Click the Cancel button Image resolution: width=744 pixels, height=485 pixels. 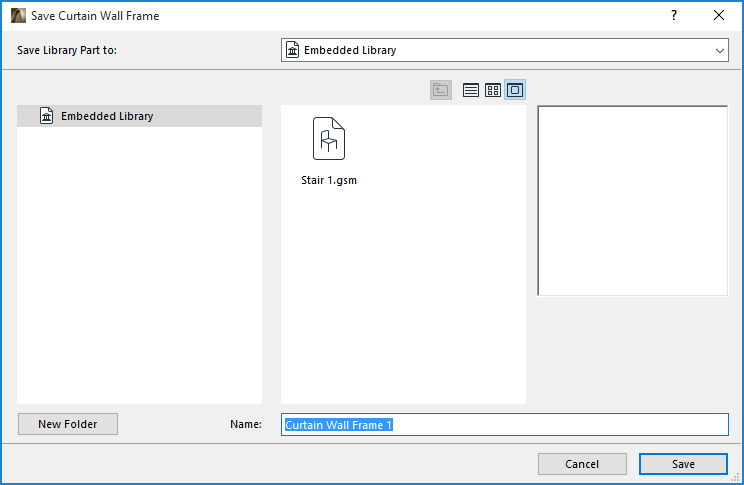click(x=582, y=464)
